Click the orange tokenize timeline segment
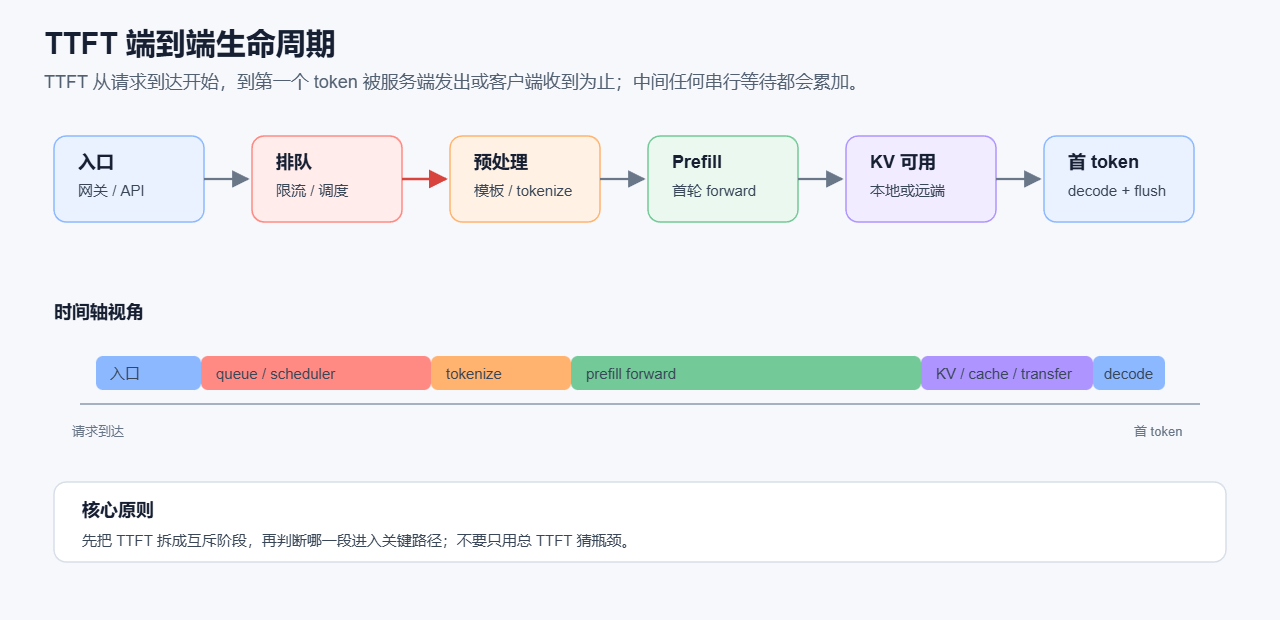This screenshot has width=1280, height=620. click(501, 373)
